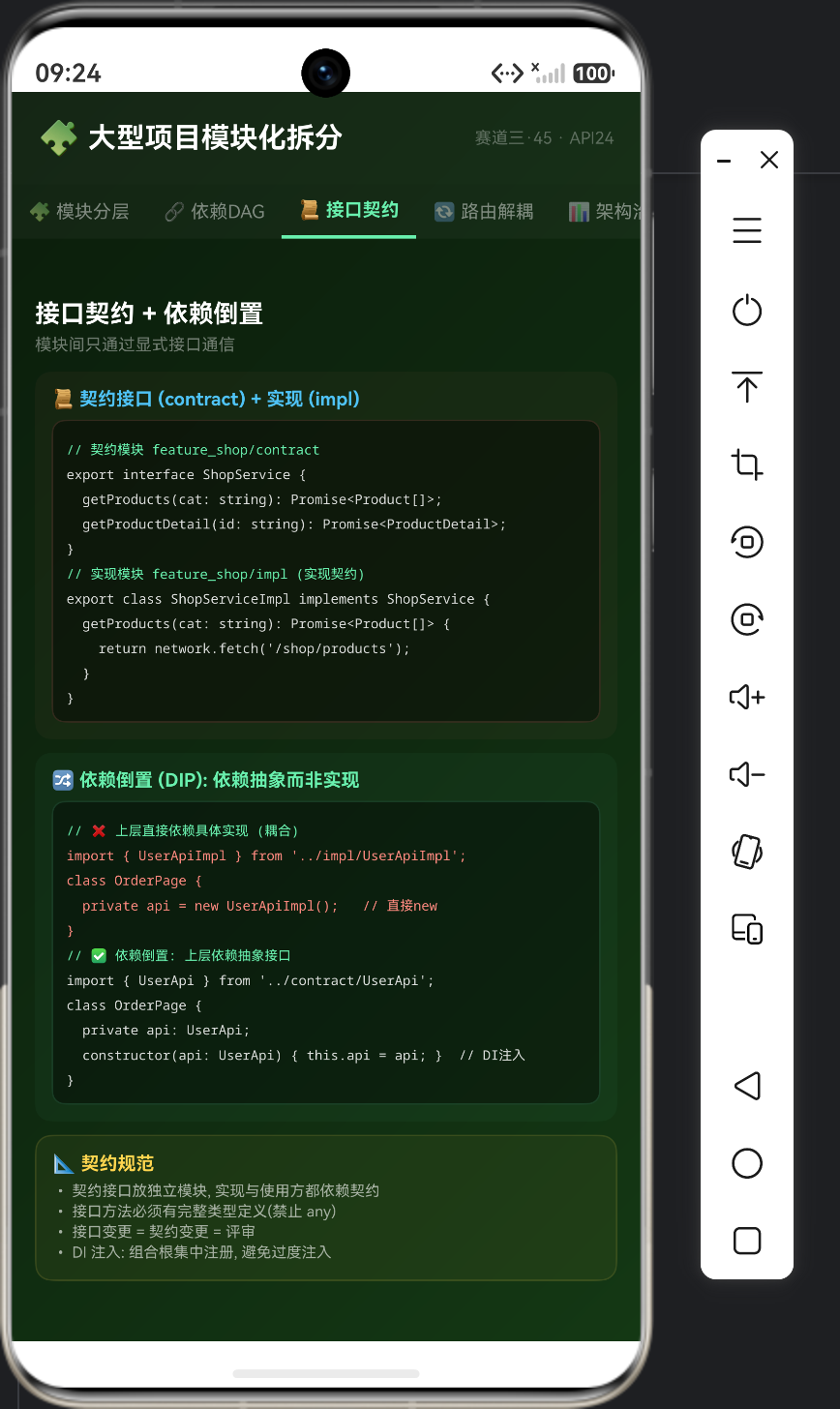840x1409 pixels.
Task: Close the emulator toolbar panel
Action: pyautogui.click(x=769, y=161)
